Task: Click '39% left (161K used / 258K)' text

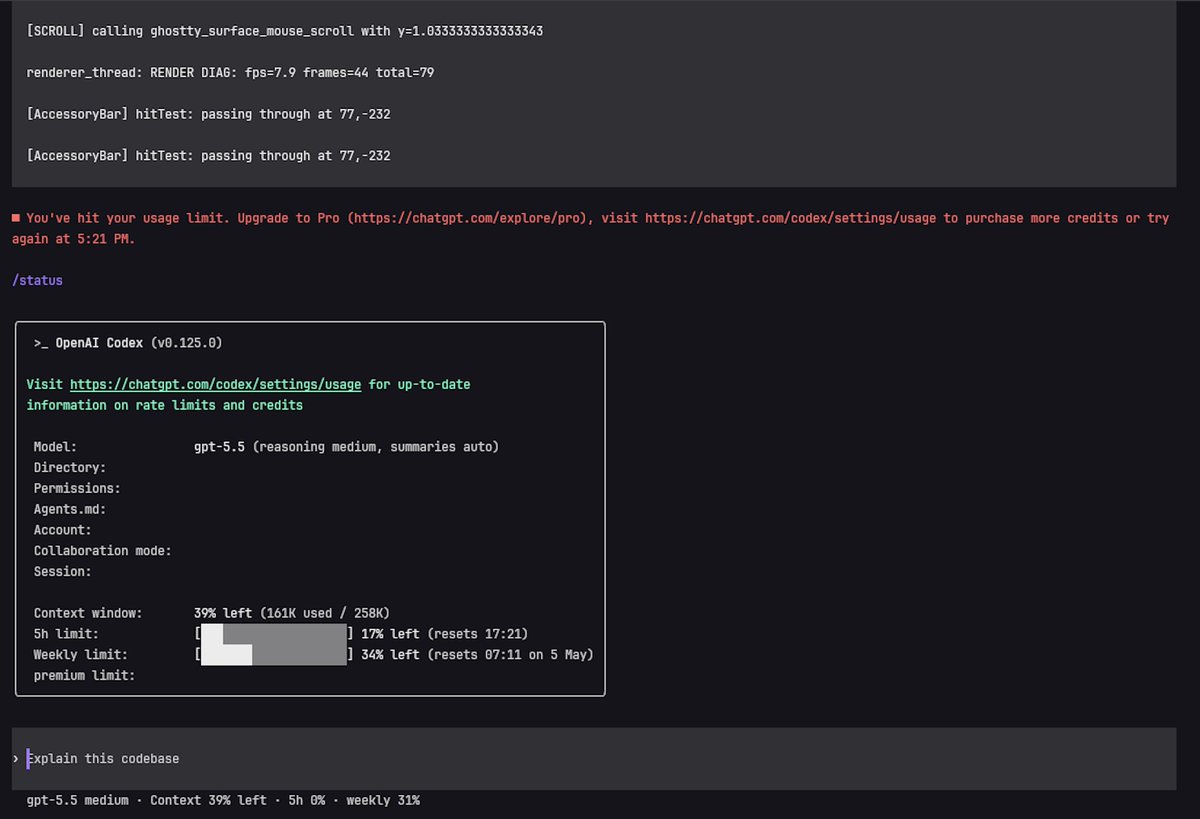Action: tap(292, 613)
